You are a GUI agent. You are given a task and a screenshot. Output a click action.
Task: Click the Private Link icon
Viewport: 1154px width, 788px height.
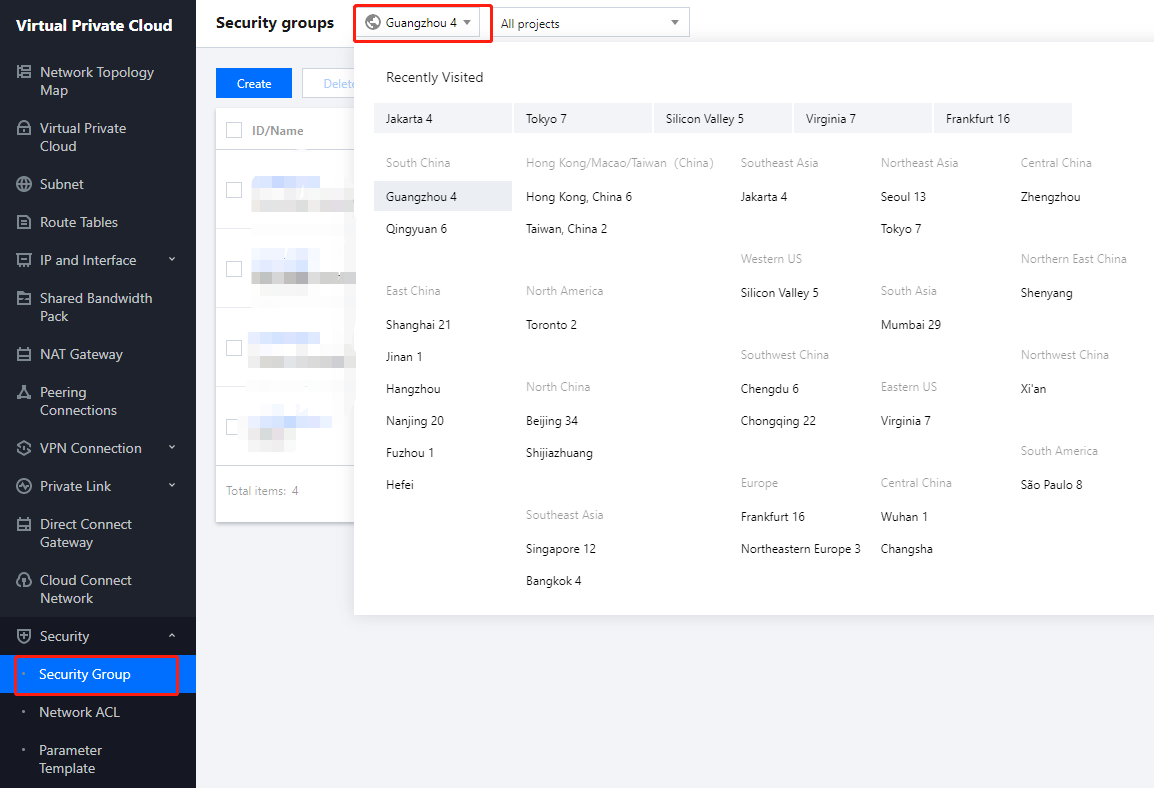[x=24, y=486]
